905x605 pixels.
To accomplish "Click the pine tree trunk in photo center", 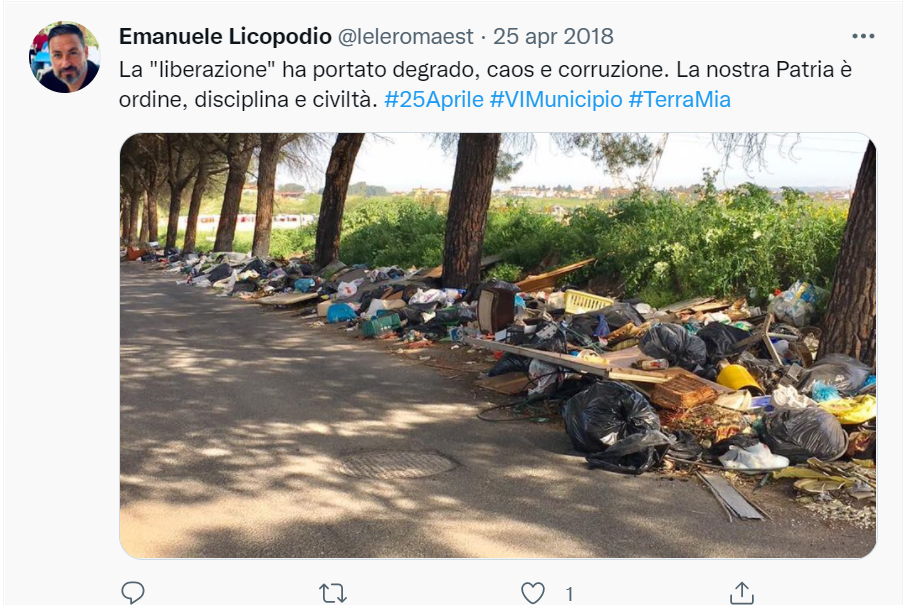I will [471, 211].
